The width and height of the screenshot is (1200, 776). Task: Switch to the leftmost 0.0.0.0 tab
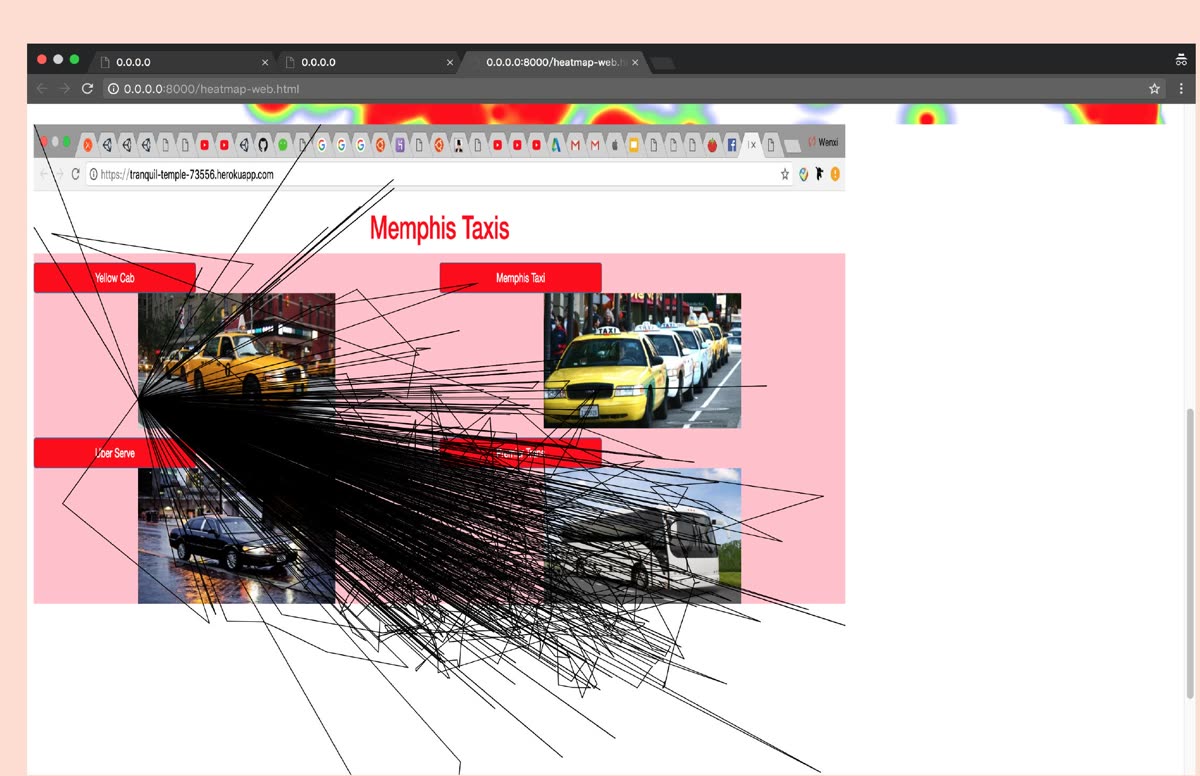[x=181, y=62]
